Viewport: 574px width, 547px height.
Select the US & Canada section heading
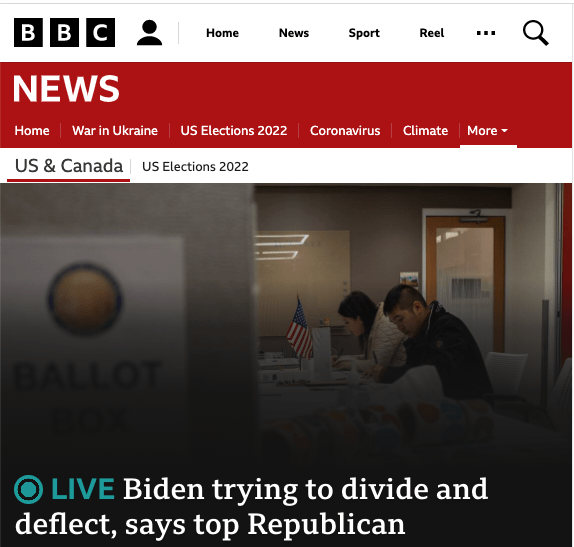[x=69, y=166]
